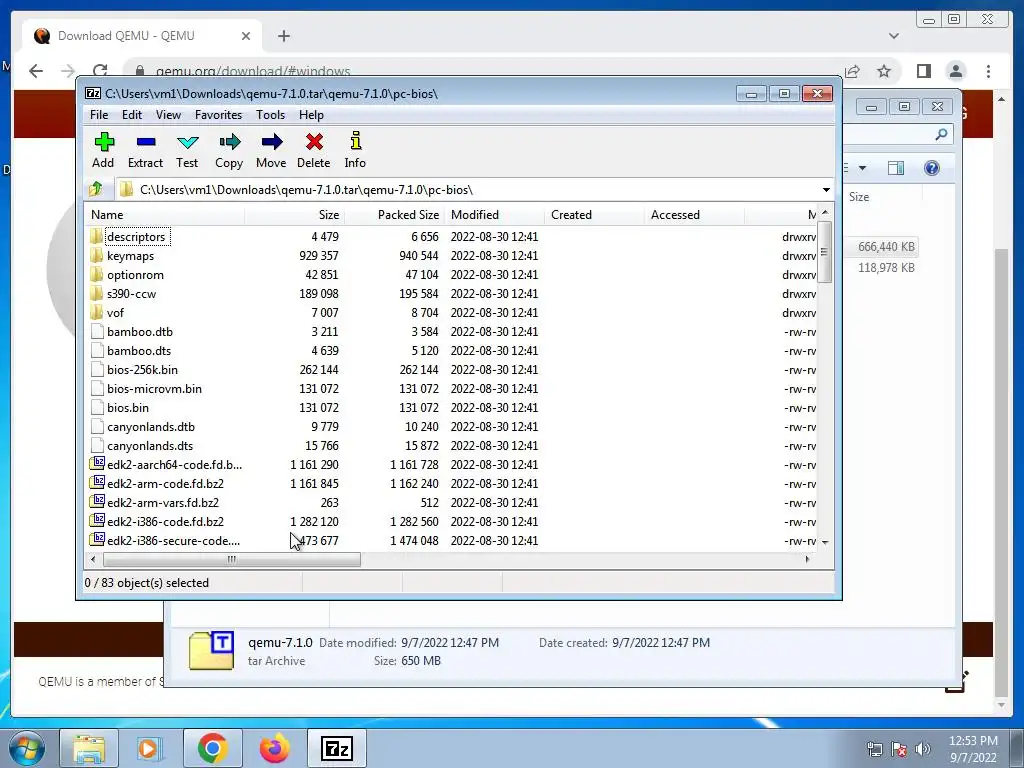Open the Chrome side panel icon
This screenshot has width=1024, height=768.
[x=923, y=71]
